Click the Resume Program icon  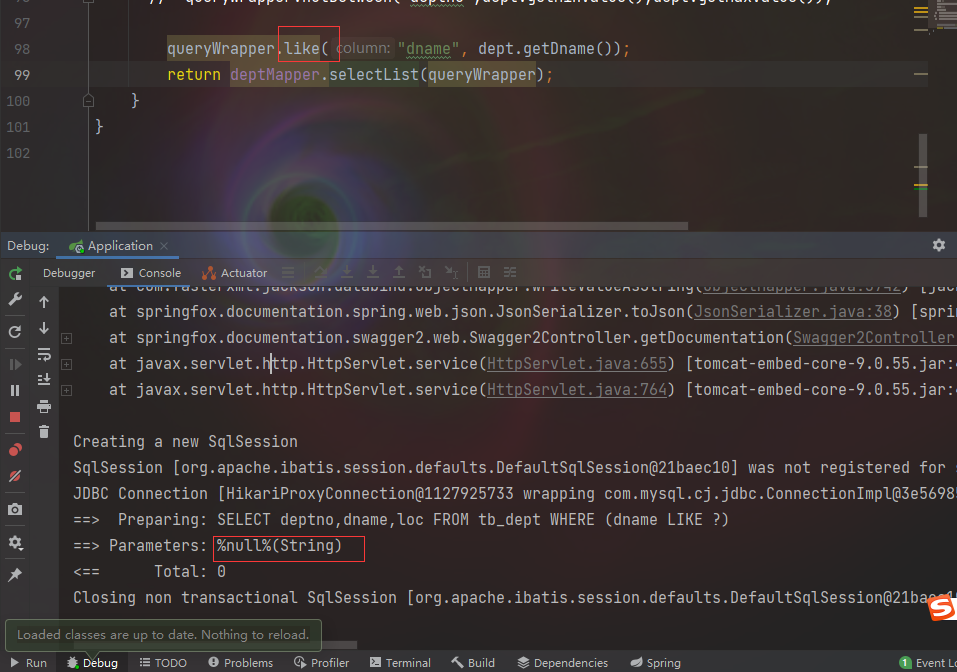[x=15, y=364]
